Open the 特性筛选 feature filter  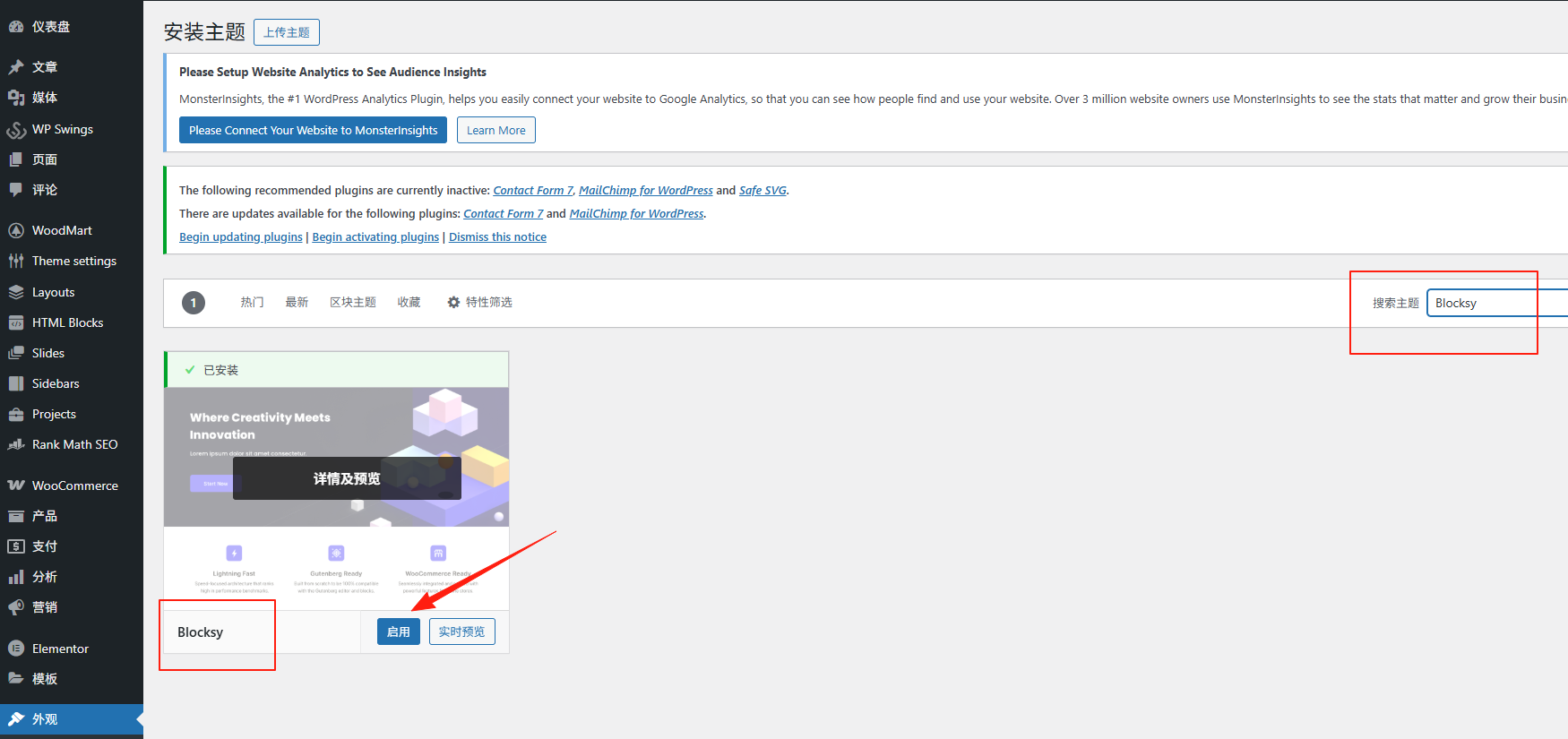point(479,303)
